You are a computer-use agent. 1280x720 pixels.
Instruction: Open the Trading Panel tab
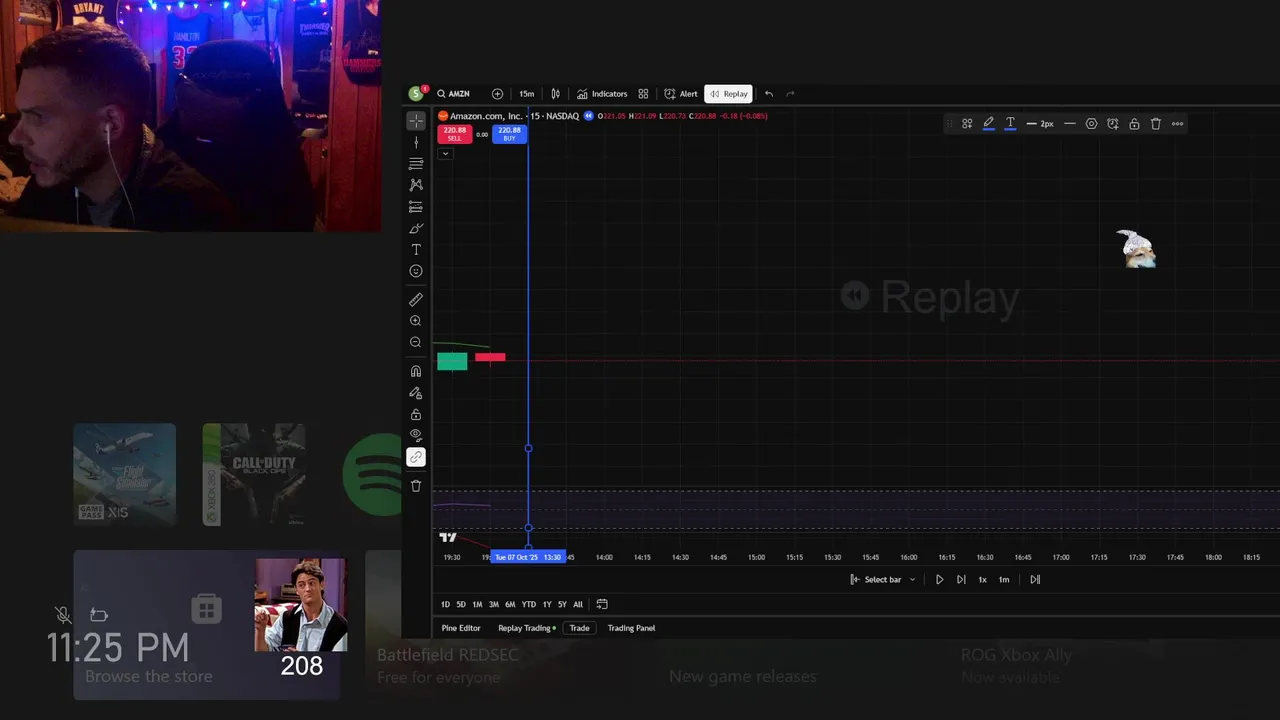[x=632, y=628]
